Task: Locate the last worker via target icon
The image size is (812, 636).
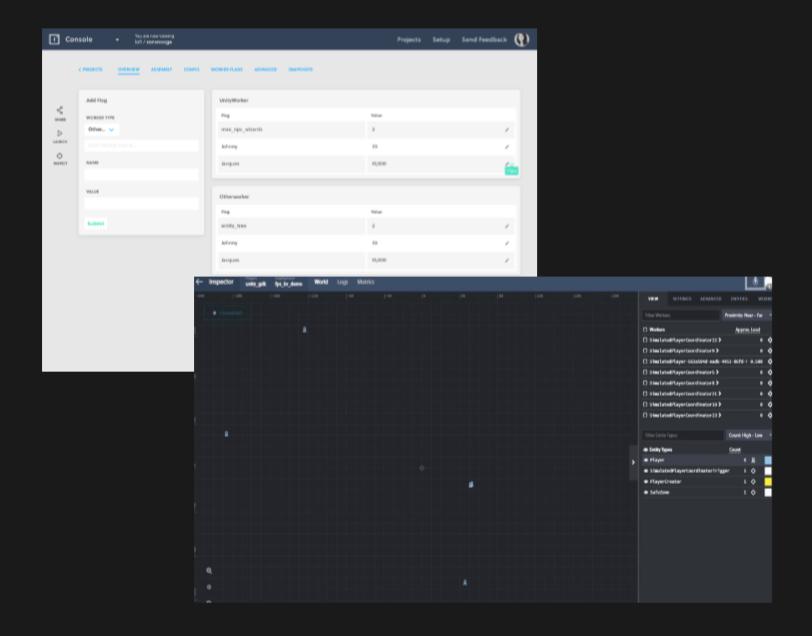Action: pos(770,415)
